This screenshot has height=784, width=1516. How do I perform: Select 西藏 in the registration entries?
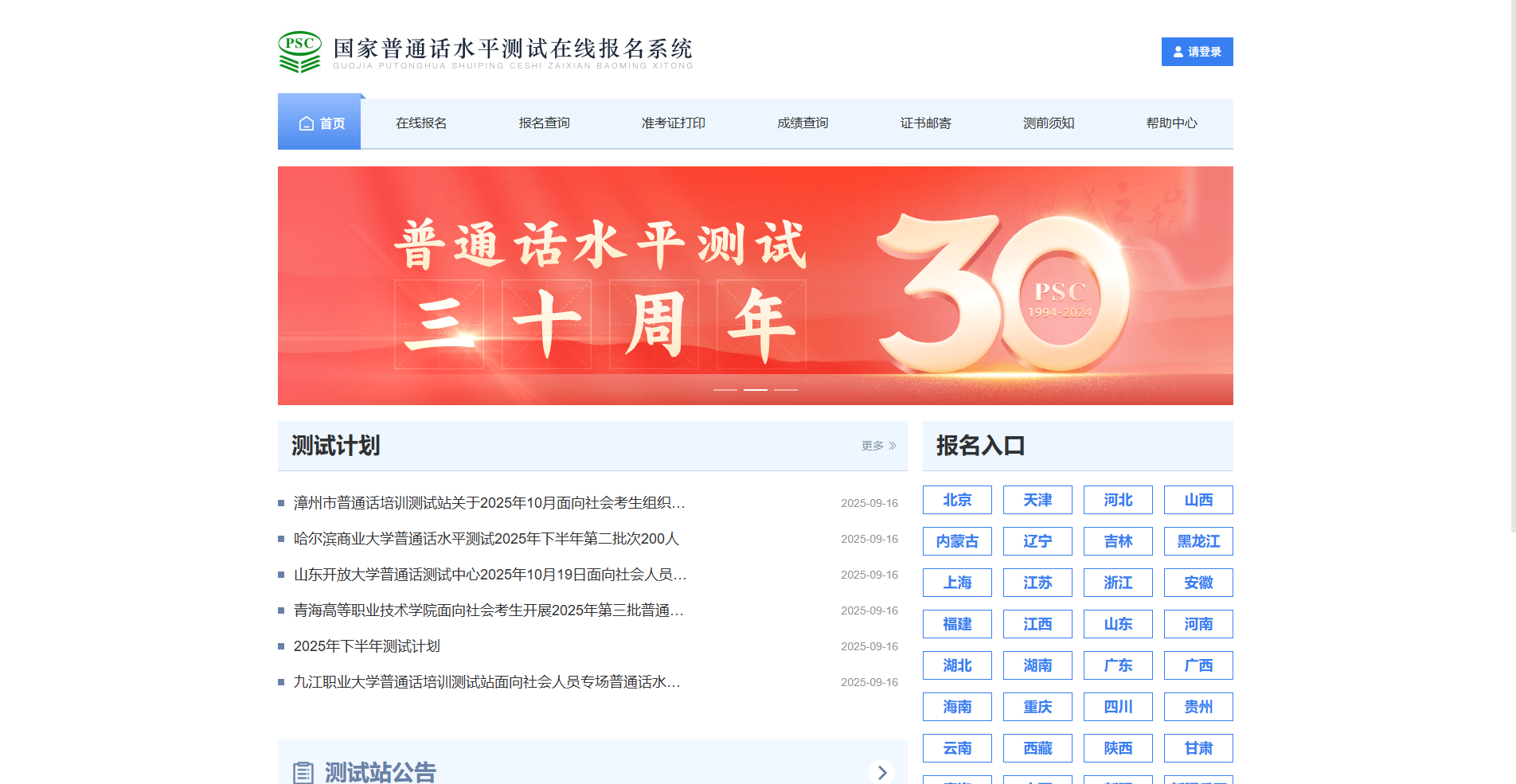(1037, 748)
